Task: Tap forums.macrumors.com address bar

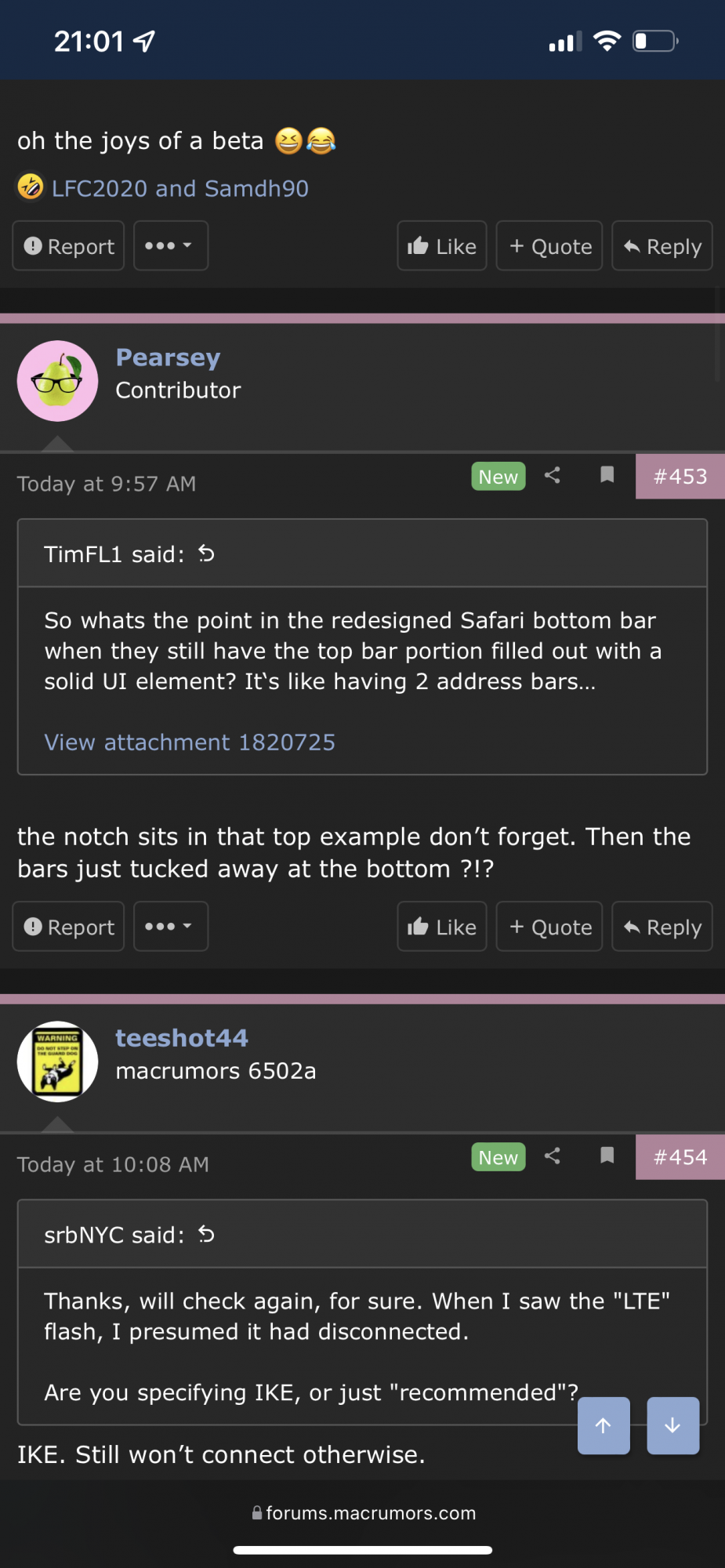Action: 363,1513
